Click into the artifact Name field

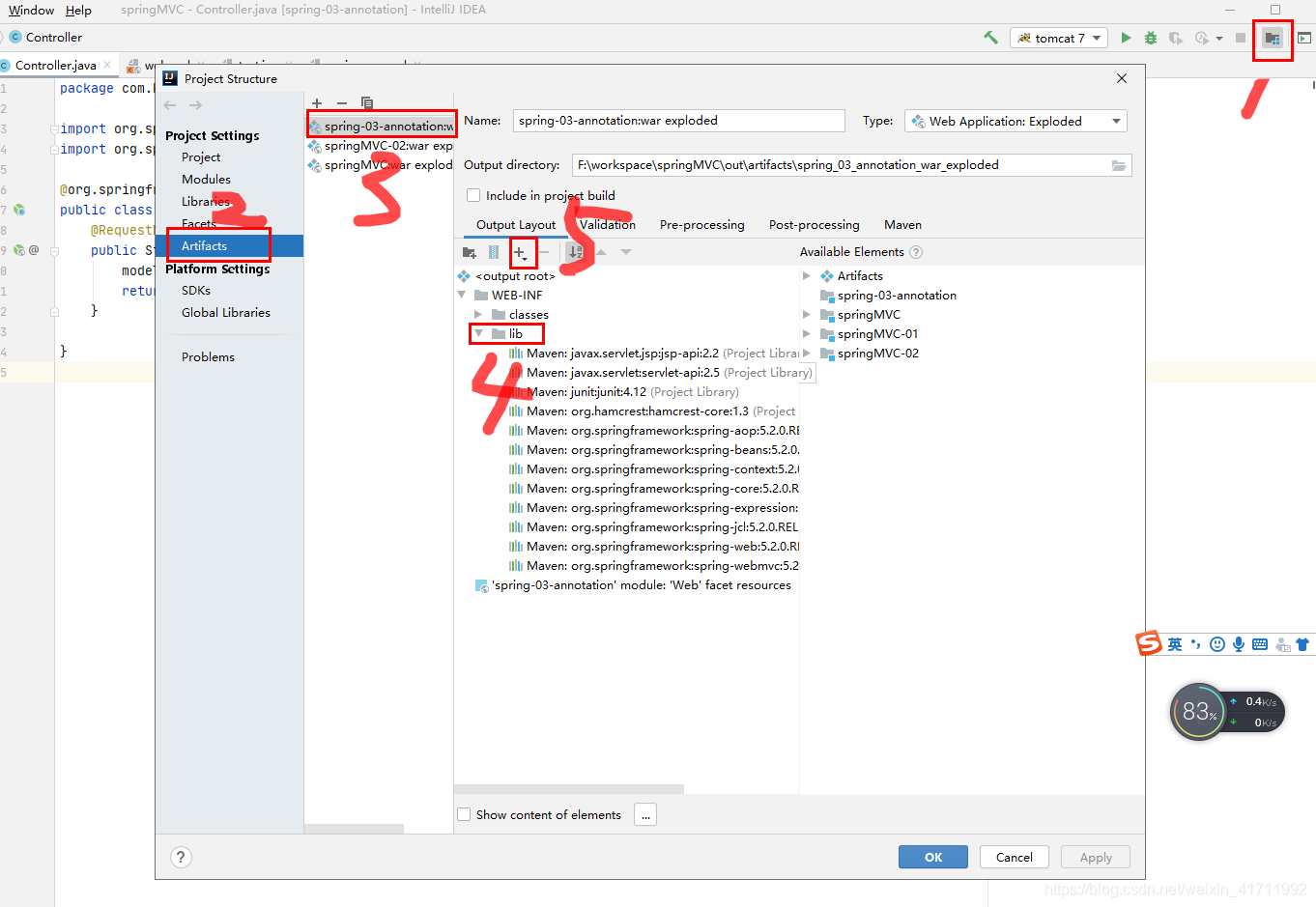[x=678, y=121]
